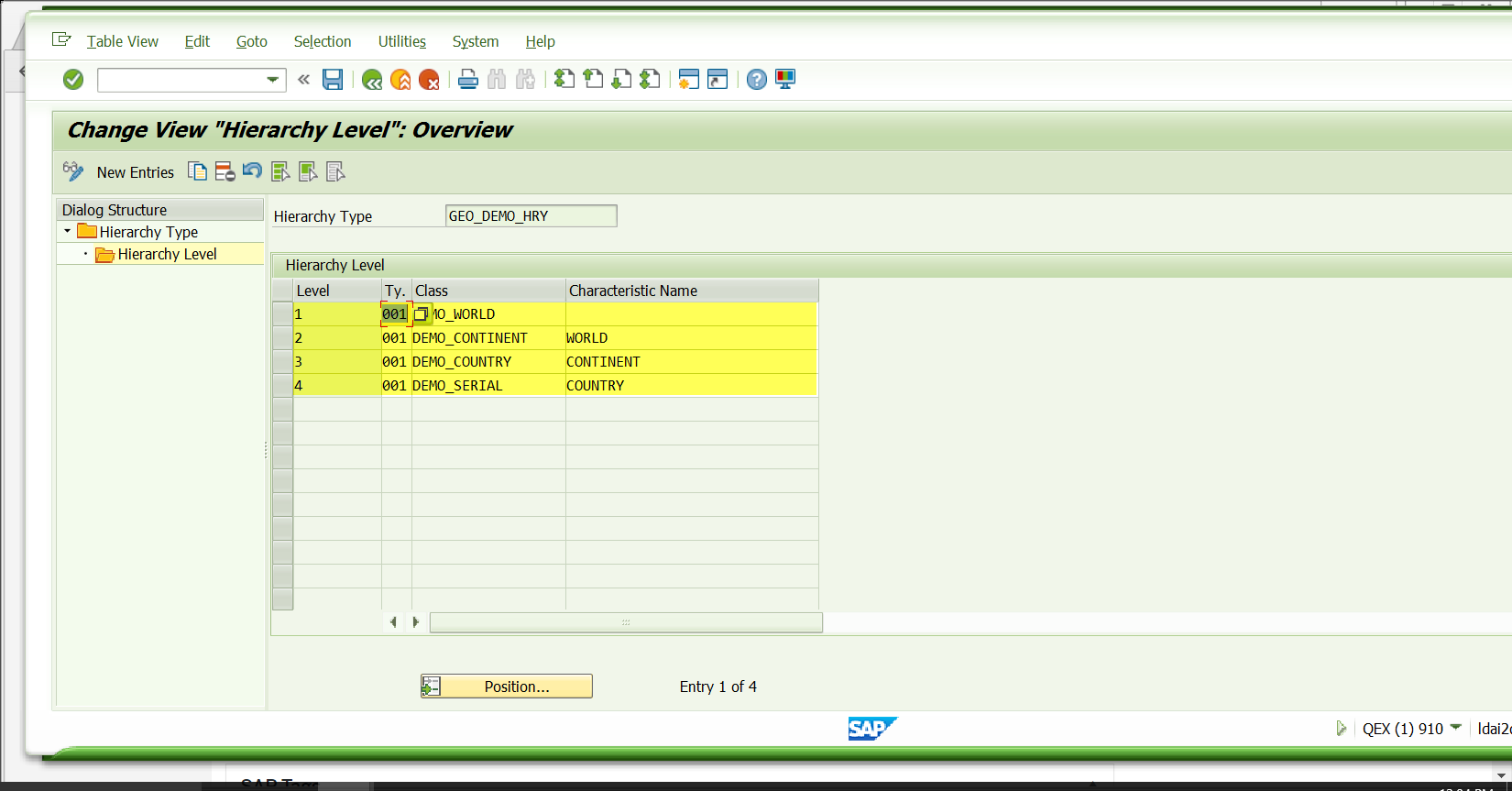The height and width of the screenshot is (791, 1512).
Task: Click the CONTINENT characteristic name cell
Action: click(x=692, y=362)
